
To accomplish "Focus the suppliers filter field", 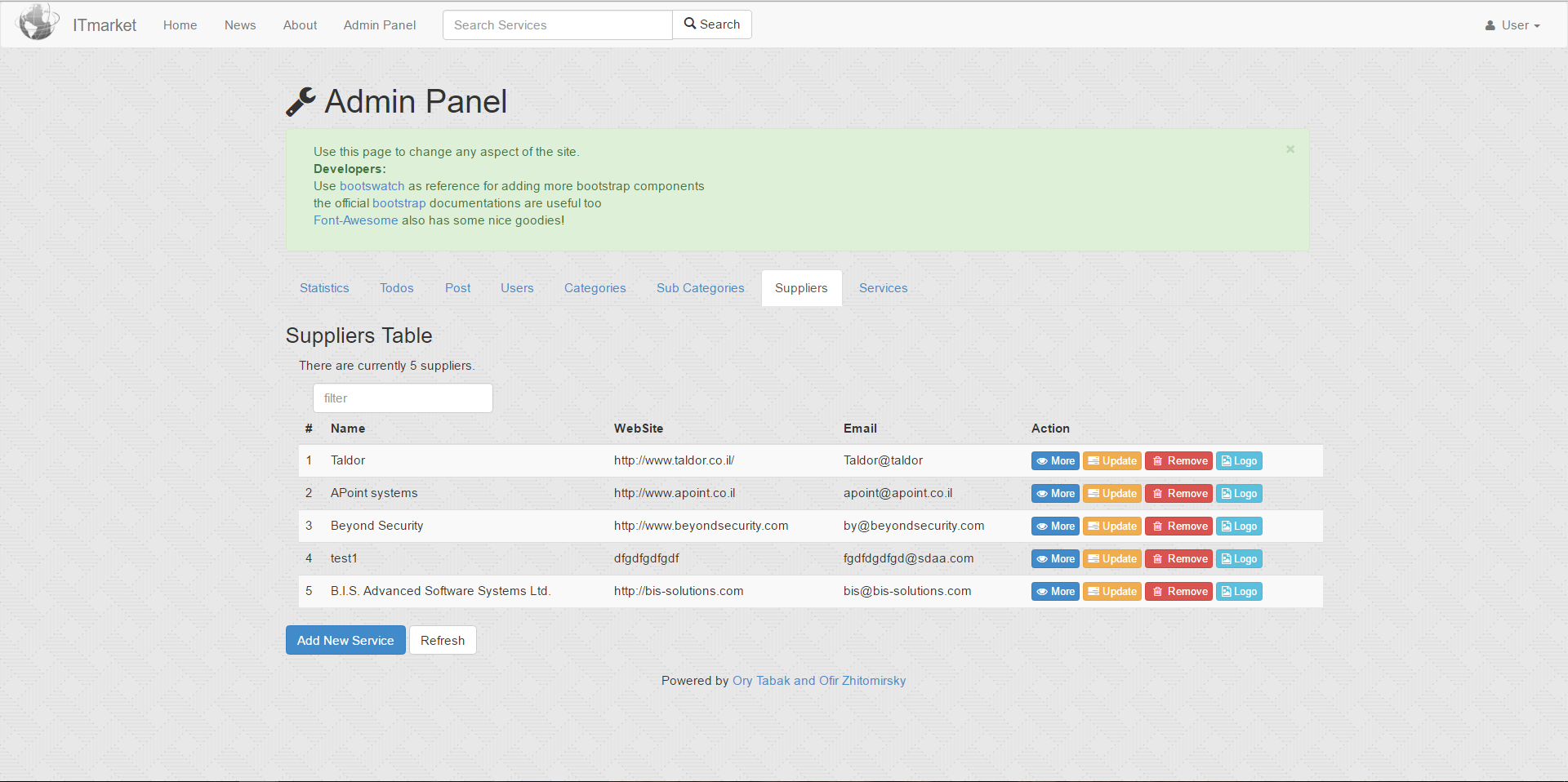I will (403, 398).
